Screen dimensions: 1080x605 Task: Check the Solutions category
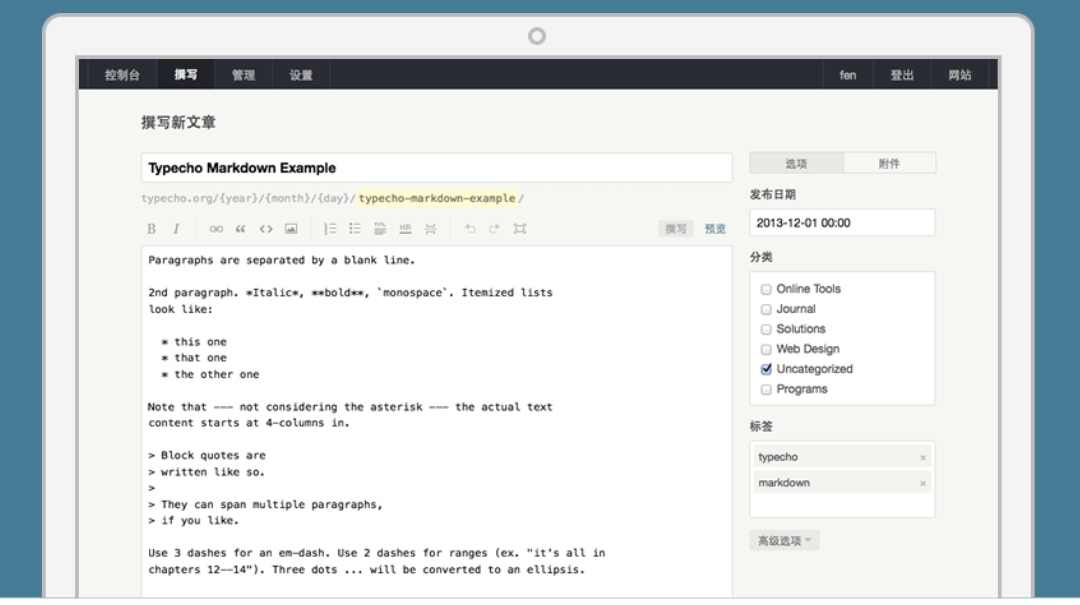766,329
